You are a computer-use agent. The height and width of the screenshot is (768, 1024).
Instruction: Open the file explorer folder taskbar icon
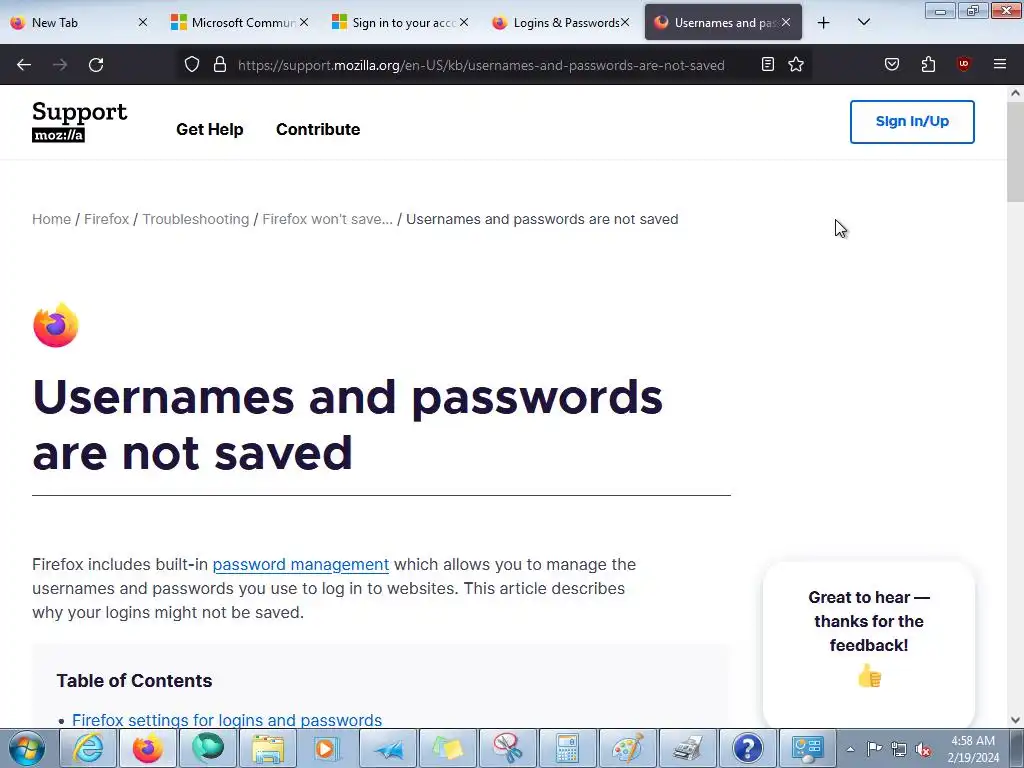click(x=268, y=748)
